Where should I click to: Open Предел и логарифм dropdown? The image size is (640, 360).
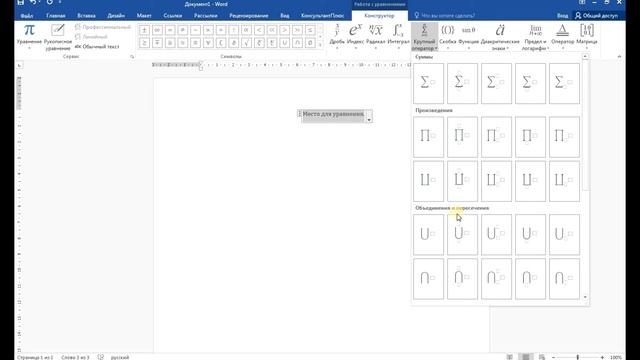click(x=535, y=37)
